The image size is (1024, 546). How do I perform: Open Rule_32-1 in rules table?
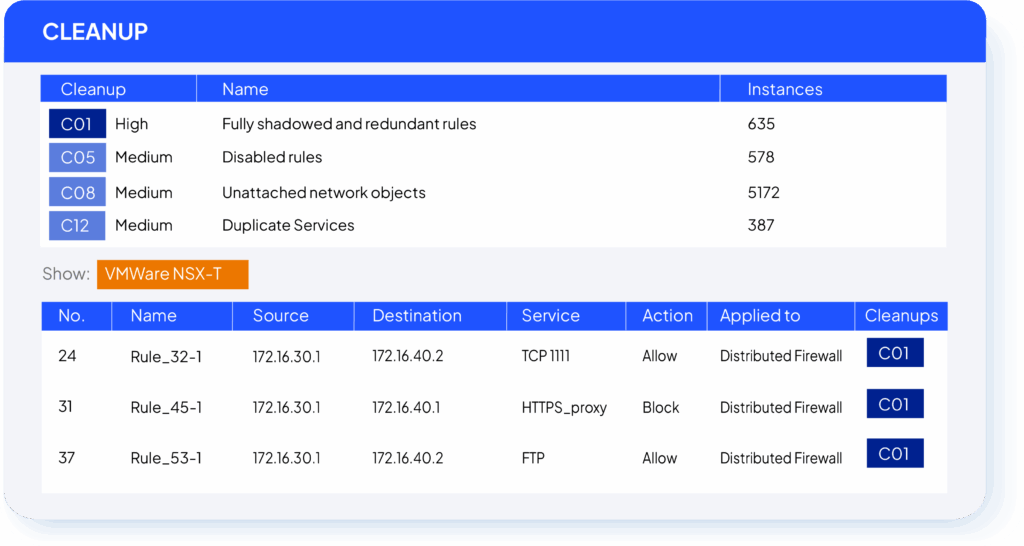coord(166,356)
